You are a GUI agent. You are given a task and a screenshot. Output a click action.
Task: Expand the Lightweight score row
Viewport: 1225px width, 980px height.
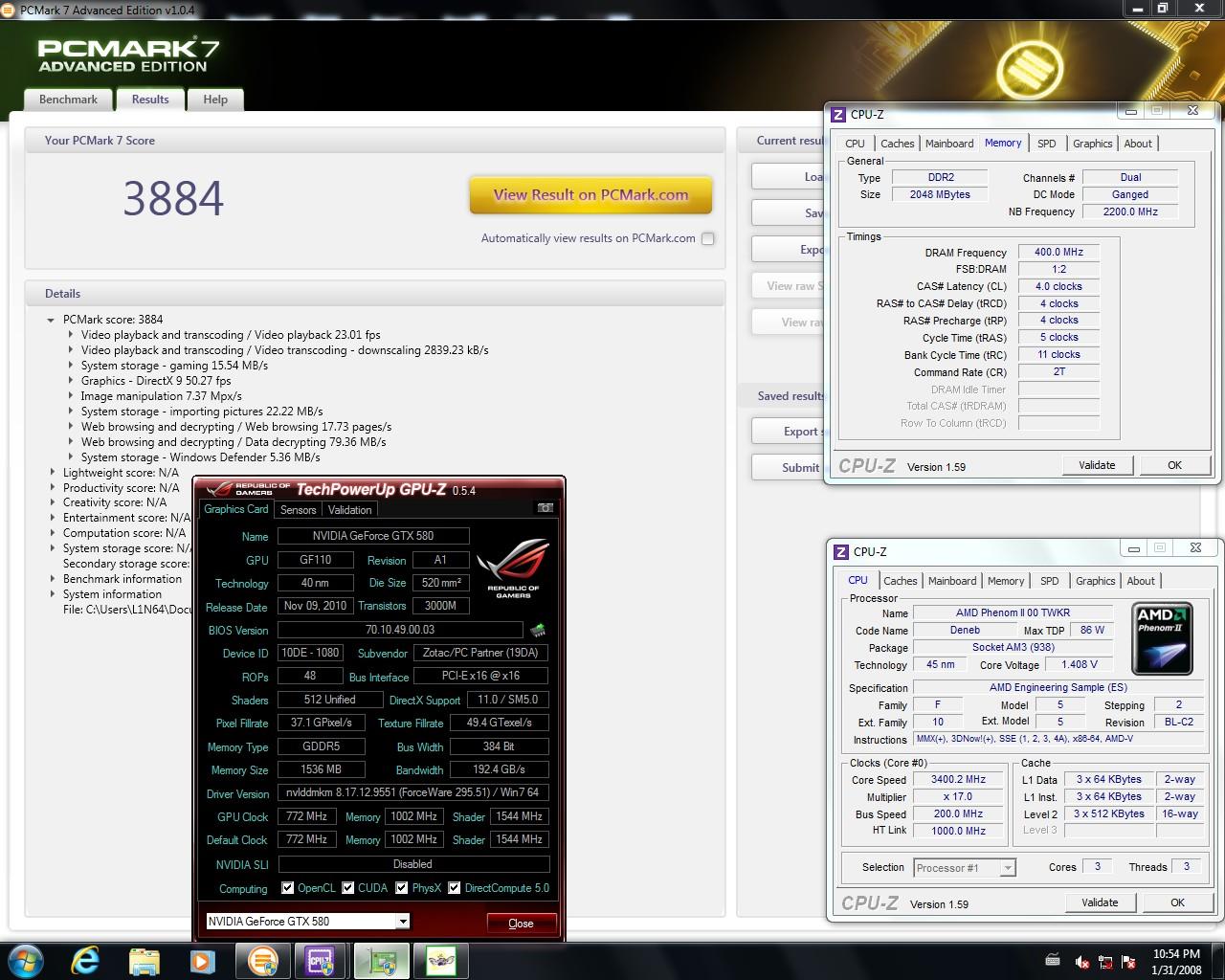click(x=53, y=472)
